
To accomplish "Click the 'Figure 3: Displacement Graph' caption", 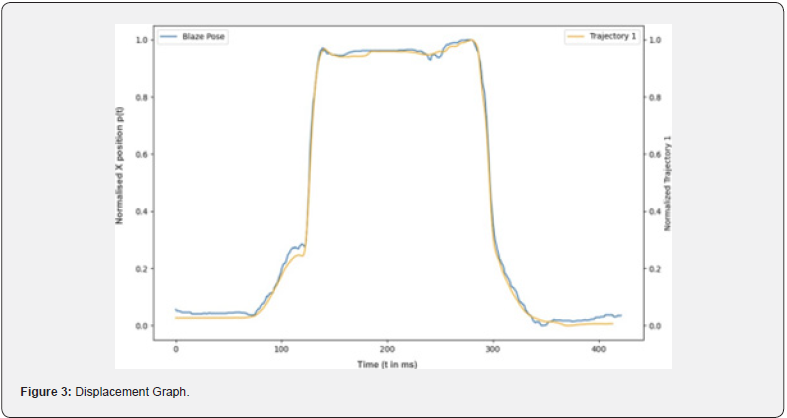I will tap(105, 391).
